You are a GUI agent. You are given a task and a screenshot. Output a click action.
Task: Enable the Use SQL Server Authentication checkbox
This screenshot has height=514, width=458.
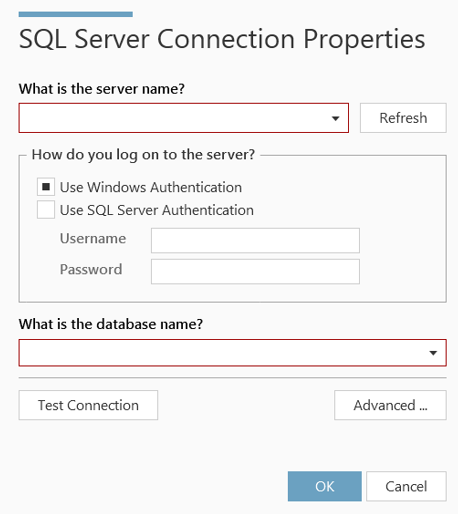[x=46, y=210]
